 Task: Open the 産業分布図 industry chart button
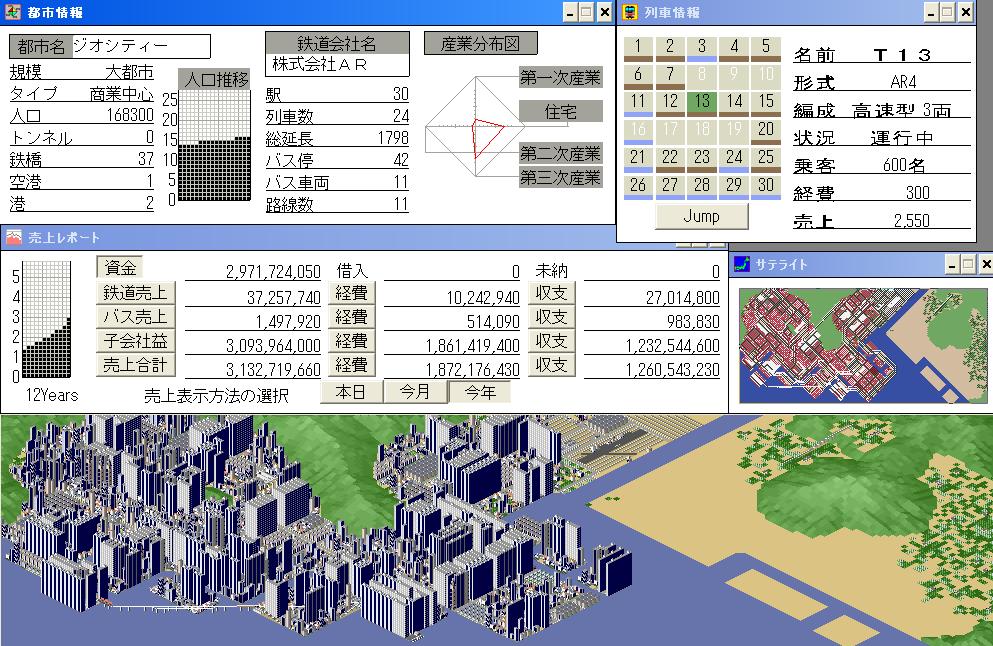click(481, 44)
